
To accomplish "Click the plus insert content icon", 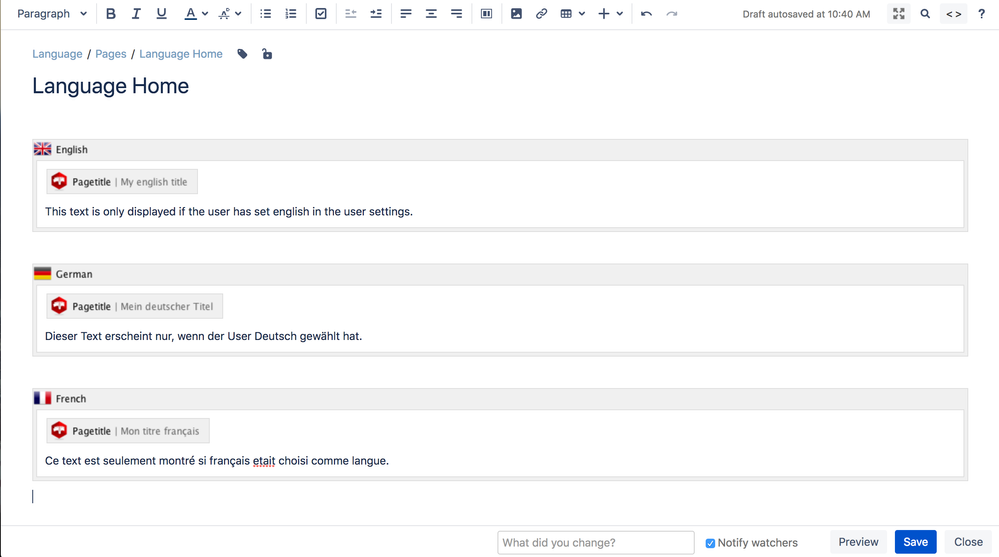I will click(x=603, y=13).
